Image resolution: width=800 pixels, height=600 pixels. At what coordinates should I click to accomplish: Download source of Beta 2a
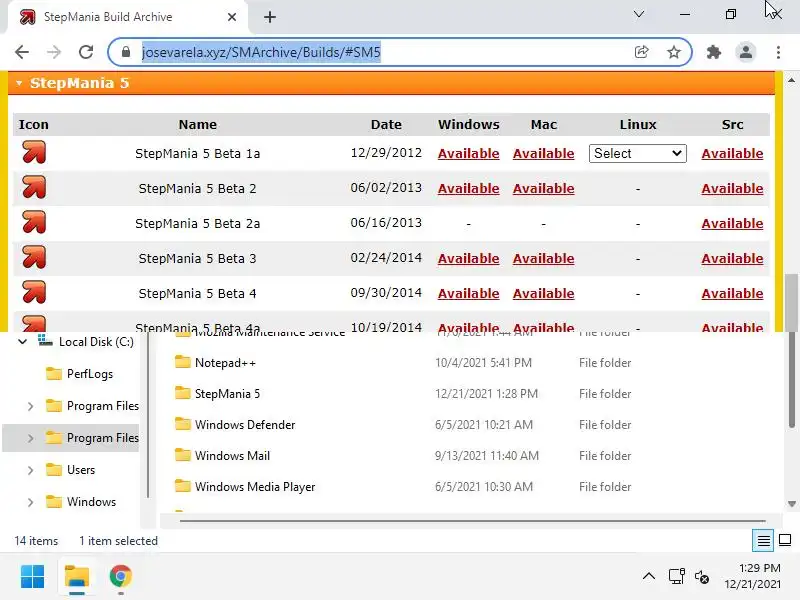tap(732, 223)
